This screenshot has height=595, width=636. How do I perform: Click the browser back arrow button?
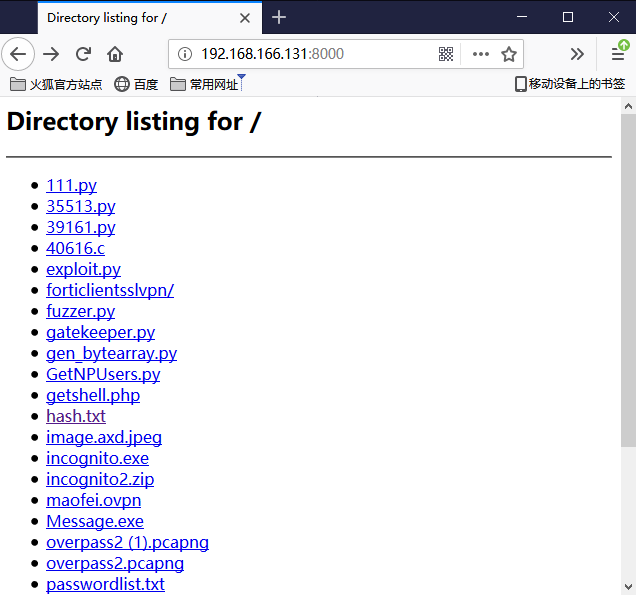point(18,54)
